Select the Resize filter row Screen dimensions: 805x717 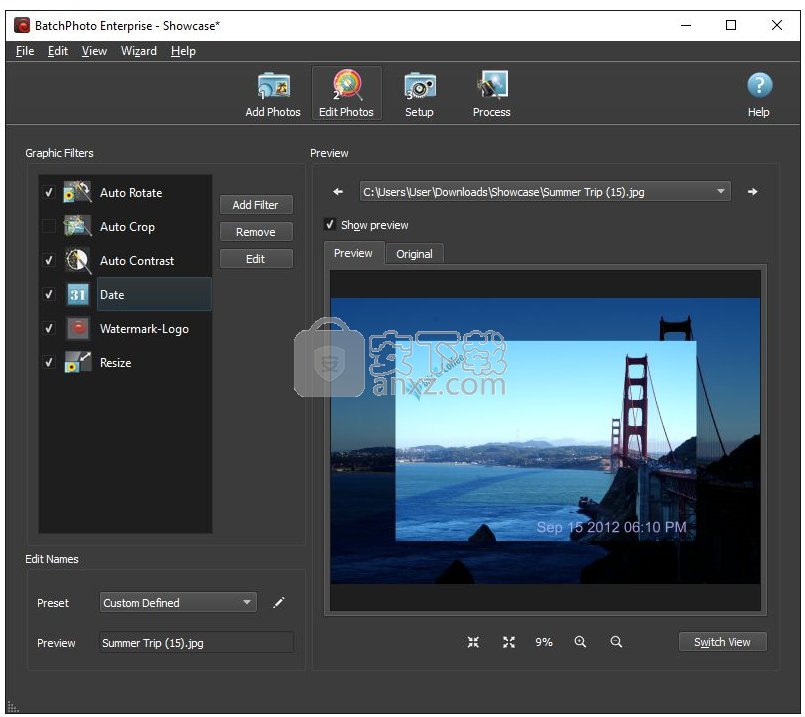coord(125,362)
